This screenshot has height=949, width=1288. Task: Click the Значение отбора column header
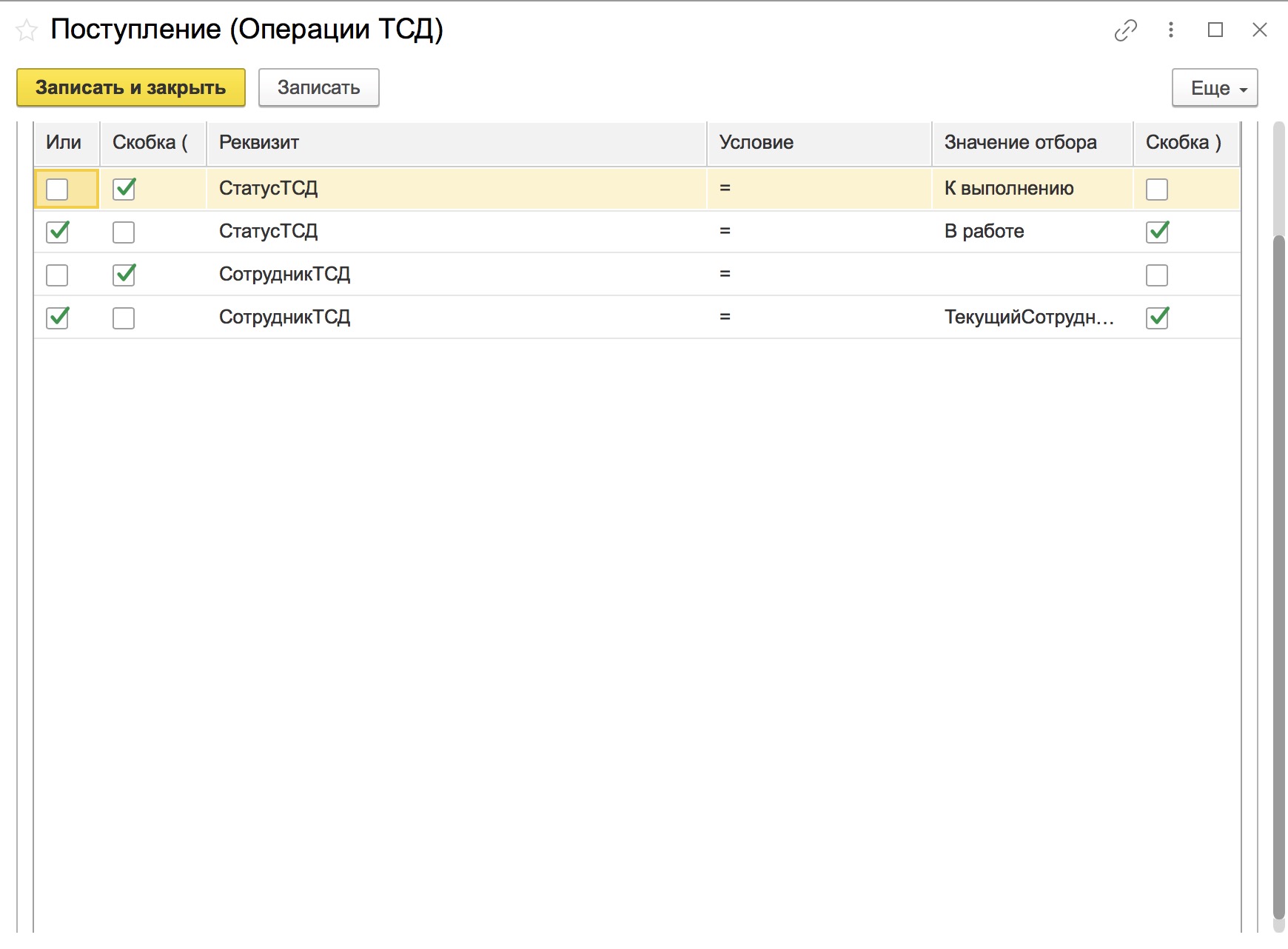click(x=1033, y=142)
